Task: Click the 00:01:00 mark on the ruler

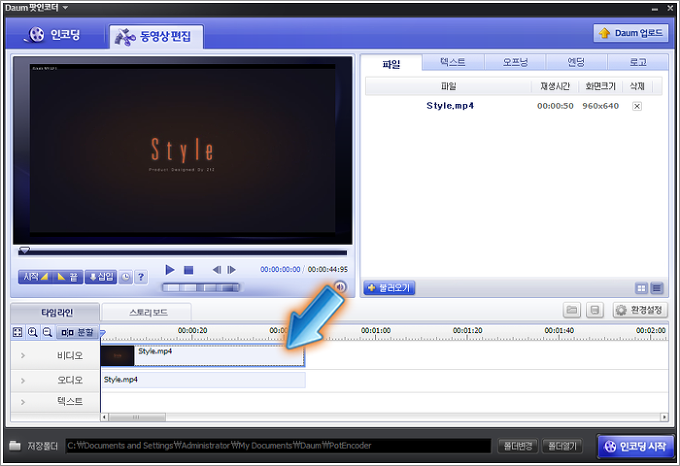Action: [376, 330]
